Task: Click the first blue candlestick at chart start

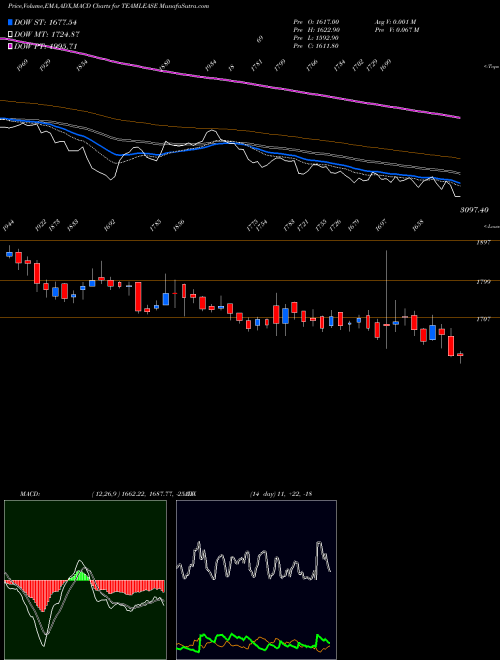Action: pyautogui.click(x=9, y=254)
